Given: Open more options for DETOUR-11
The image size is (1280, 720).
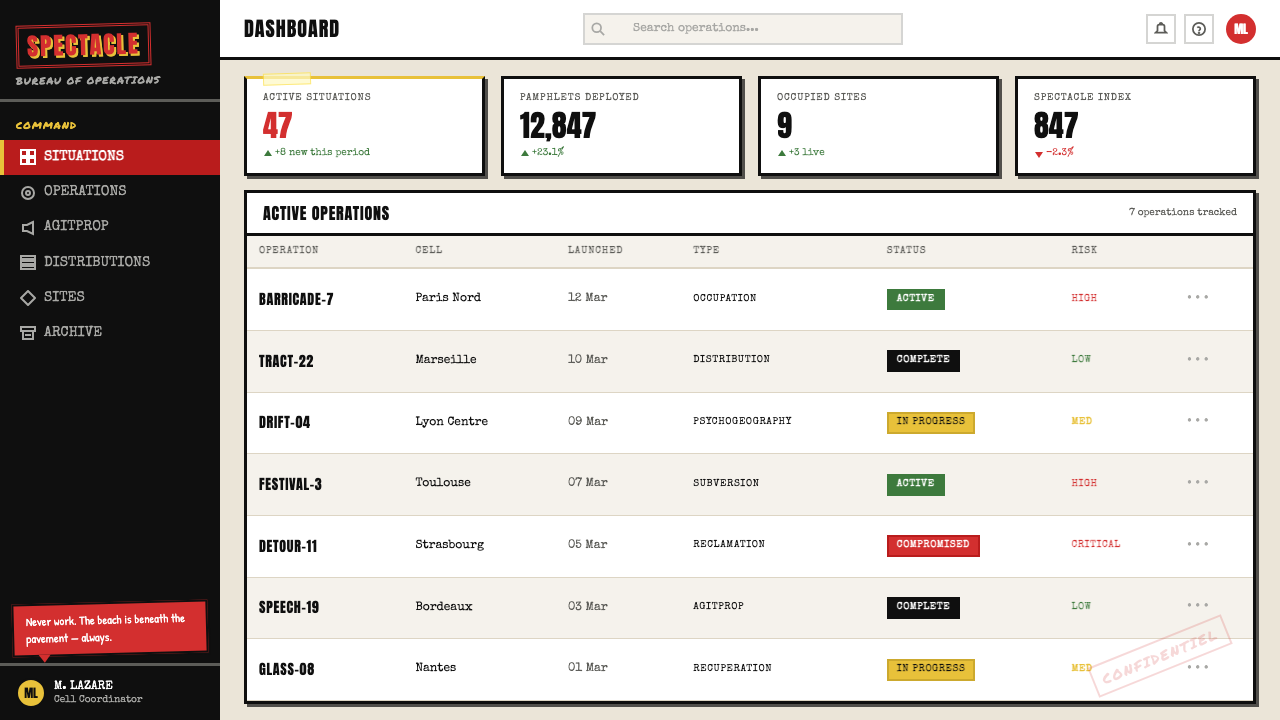Looking at the screenshot, I should pos(1198,544).
